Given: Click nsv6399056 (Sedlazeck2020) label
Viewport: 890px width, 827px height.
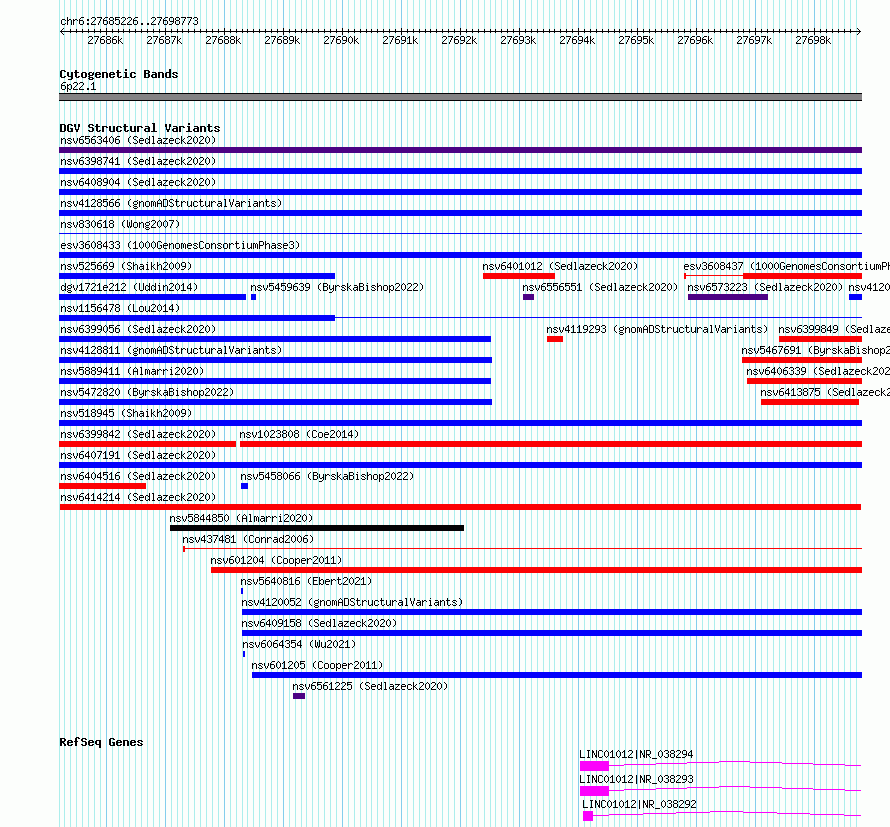Looking at the screenshot, I should pos(138,329).
